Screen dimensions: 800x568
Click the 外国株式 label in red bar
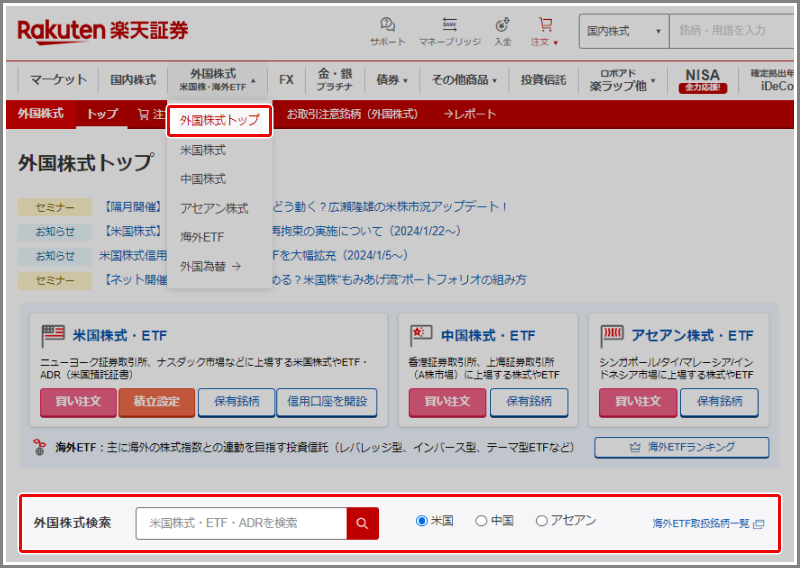point(41,114)
